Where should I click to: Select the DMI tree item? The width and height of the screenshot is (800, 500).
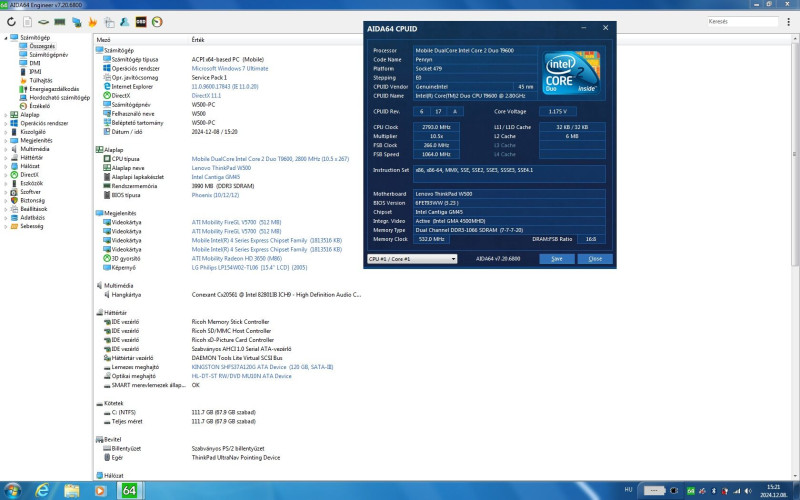(x=35, y=63)
